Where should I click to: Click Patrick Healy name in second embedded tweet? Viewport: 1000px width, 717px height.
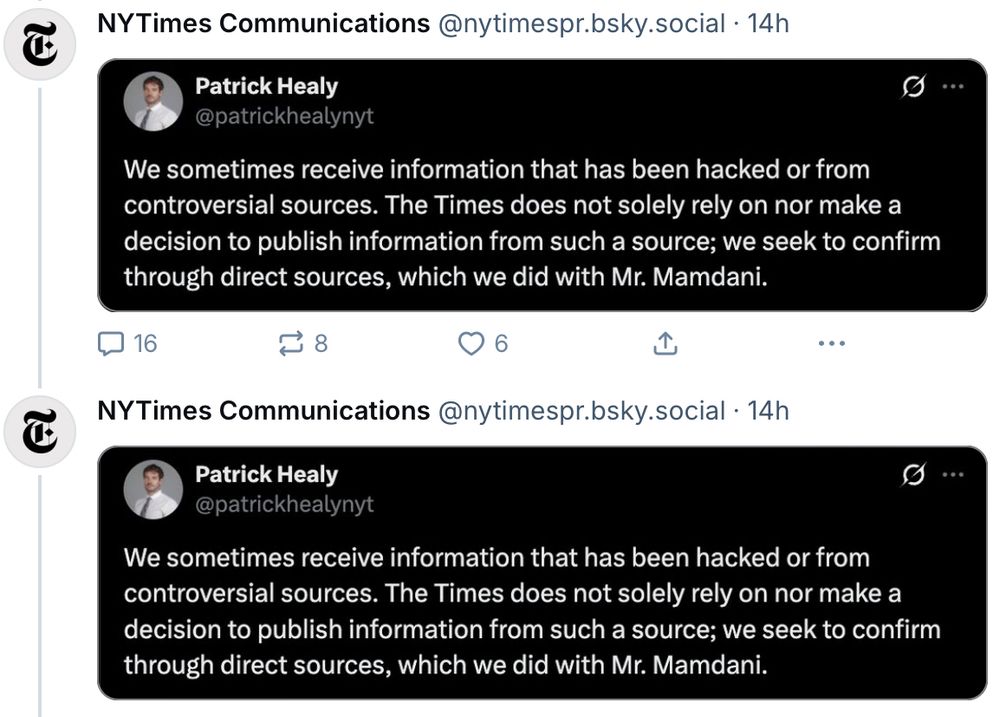[267, 474]
